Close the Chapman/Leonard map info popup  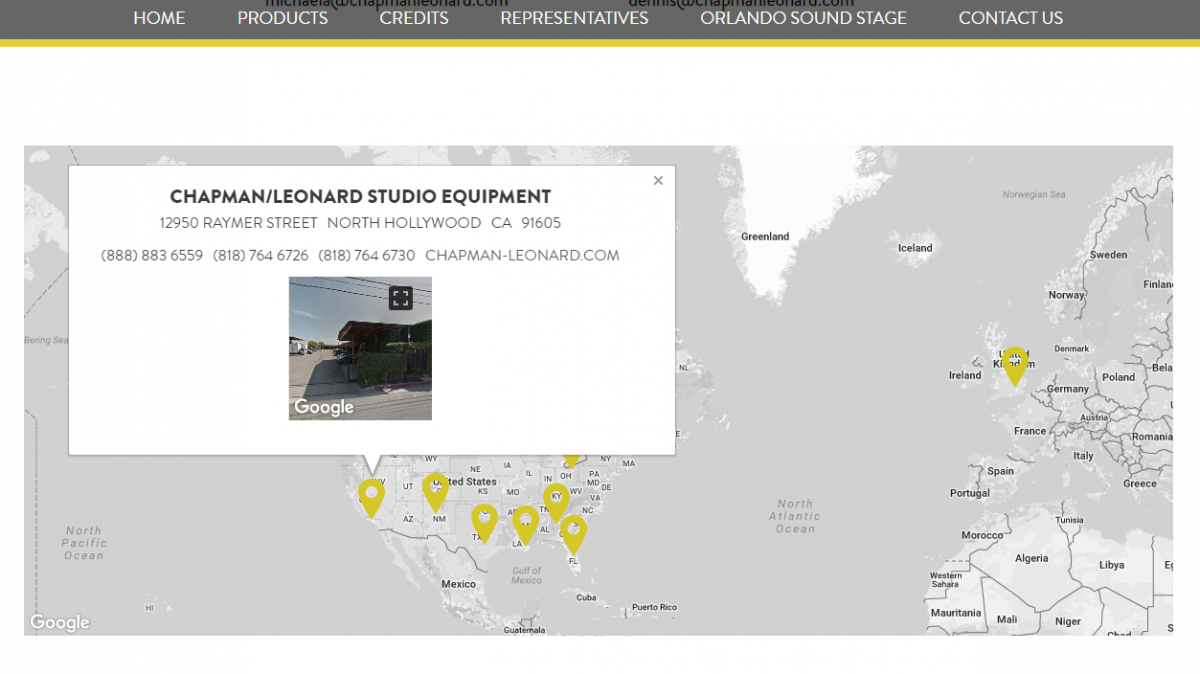[x=658, y=181]
